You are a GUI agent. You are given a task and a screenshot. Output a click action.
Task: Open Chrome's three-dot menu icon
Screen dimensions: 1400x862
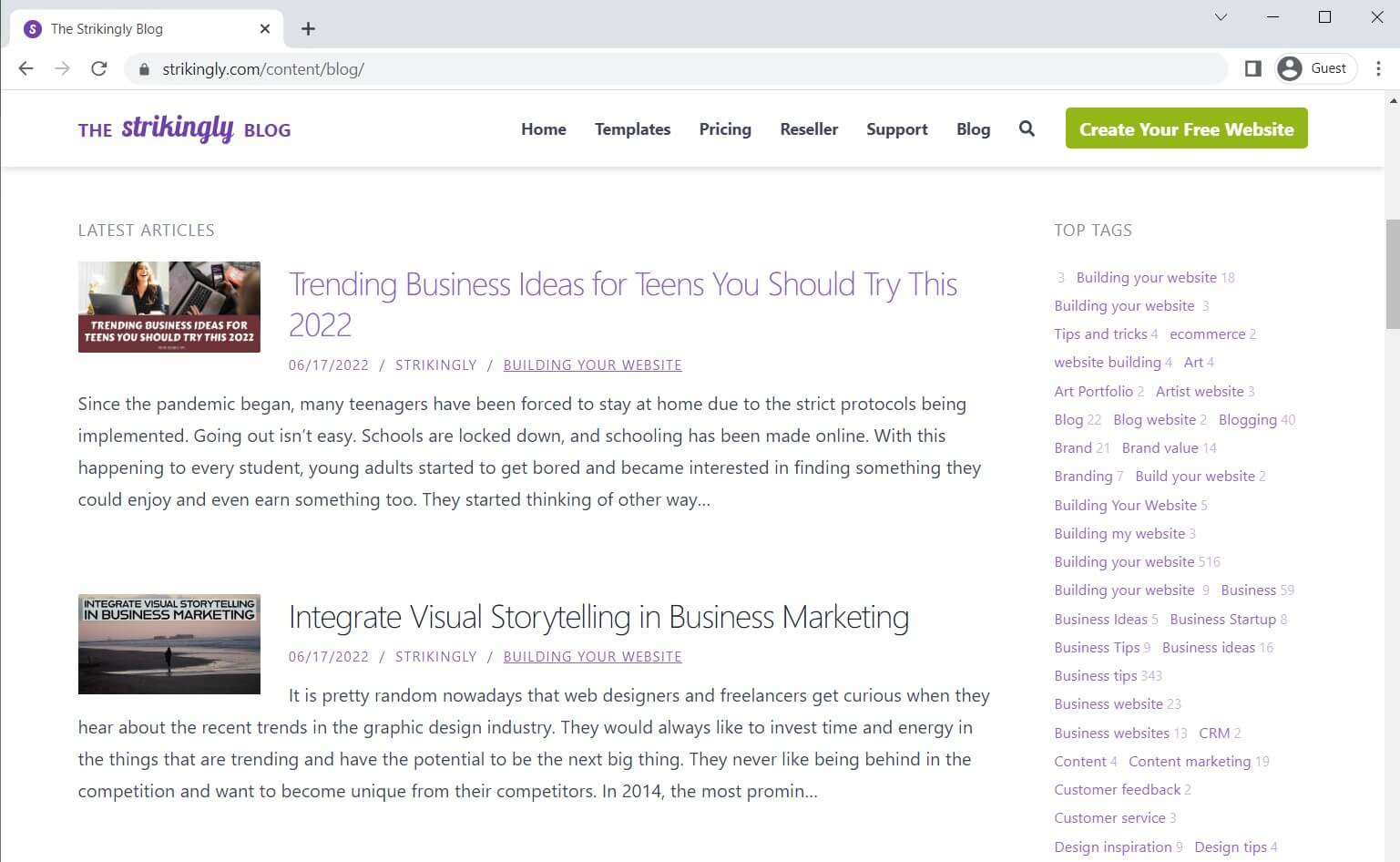click(x=1378, y=68)
